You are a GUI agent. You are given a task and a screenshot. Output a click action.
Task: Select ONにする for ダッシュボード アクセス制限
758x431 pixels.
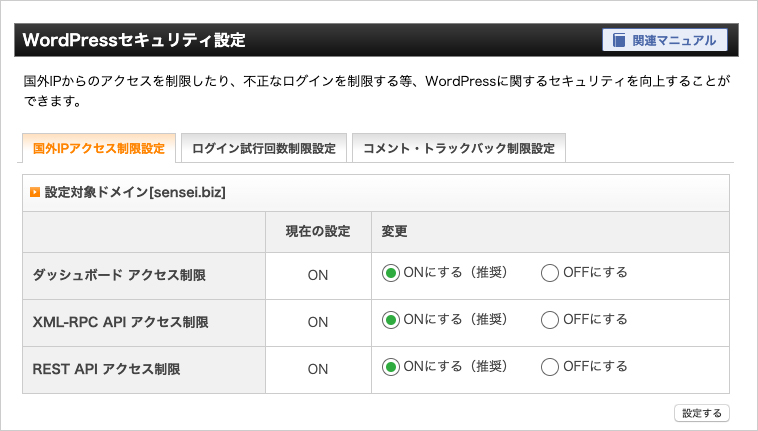click(x=391, y=273)
